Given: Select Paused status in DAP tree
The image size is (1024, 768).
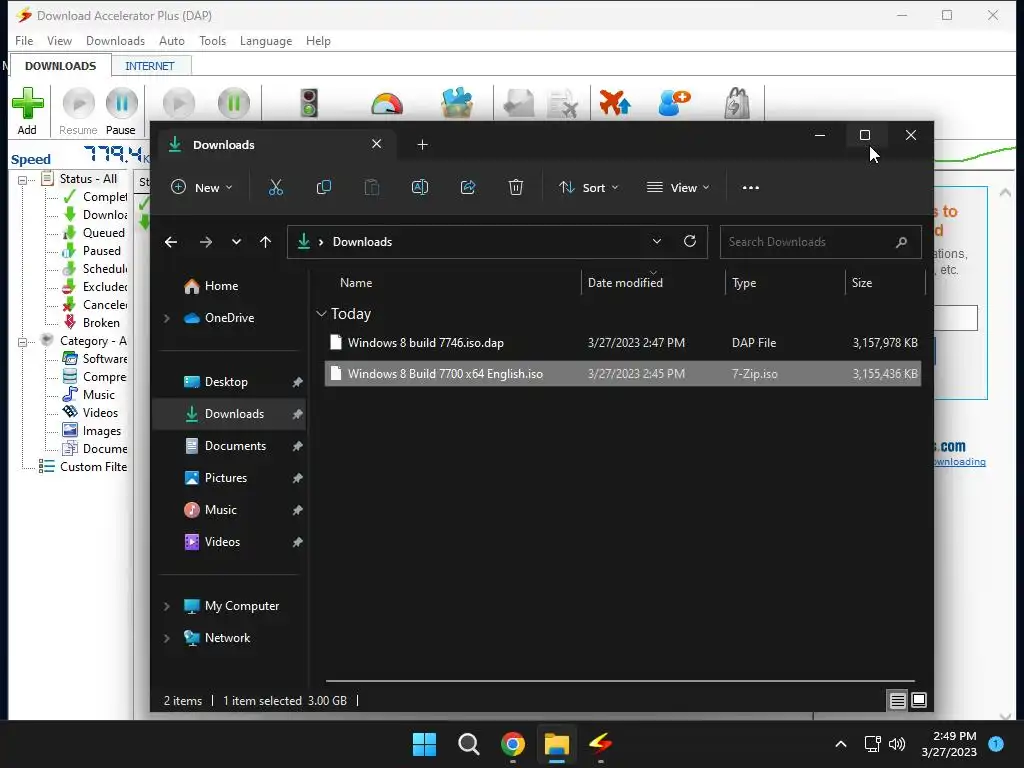Looking at the screenshot, I should coord(101,251).
